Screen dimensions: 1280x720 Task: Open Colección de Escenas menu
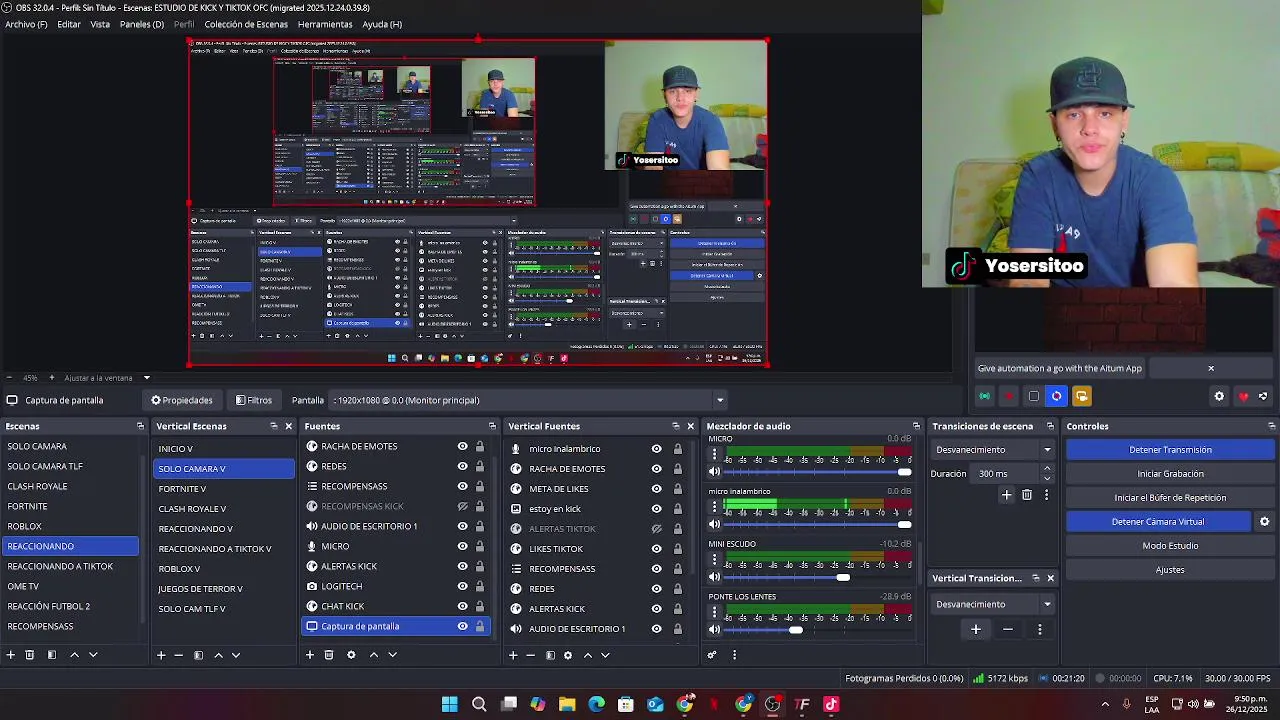click(246, 24)
